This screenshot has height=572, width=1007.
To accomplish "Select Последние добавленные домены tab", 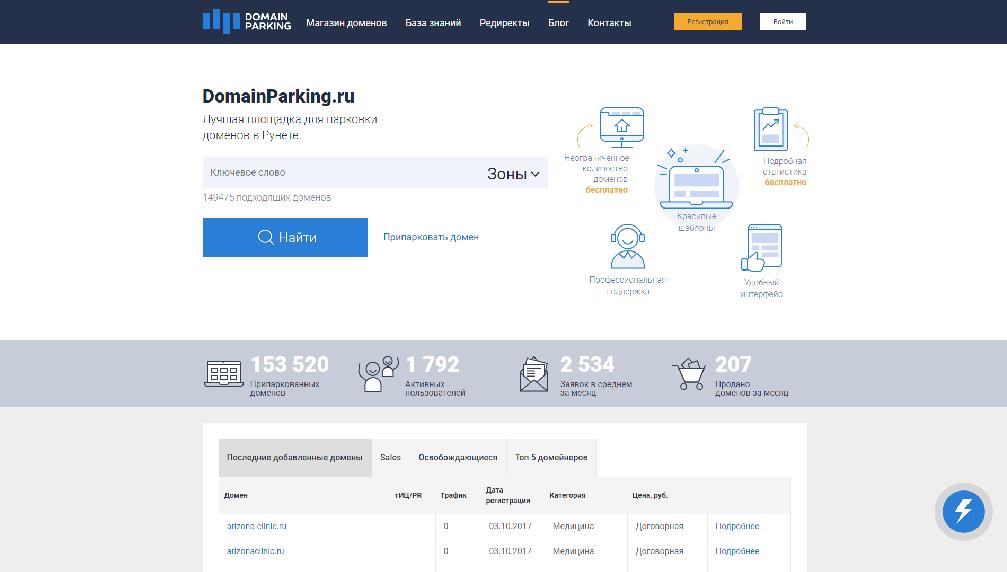I will tap(295, 458).
